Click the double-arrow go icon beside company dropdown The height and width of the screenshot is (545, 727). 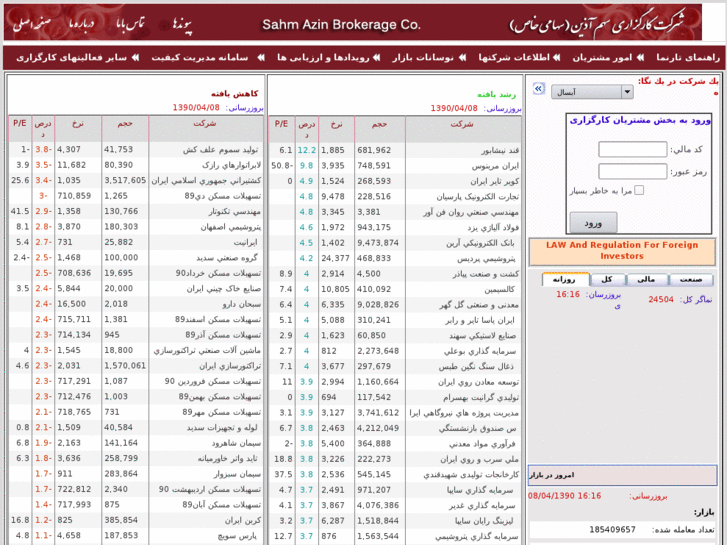pyautogui.click(x=538, y=89)
